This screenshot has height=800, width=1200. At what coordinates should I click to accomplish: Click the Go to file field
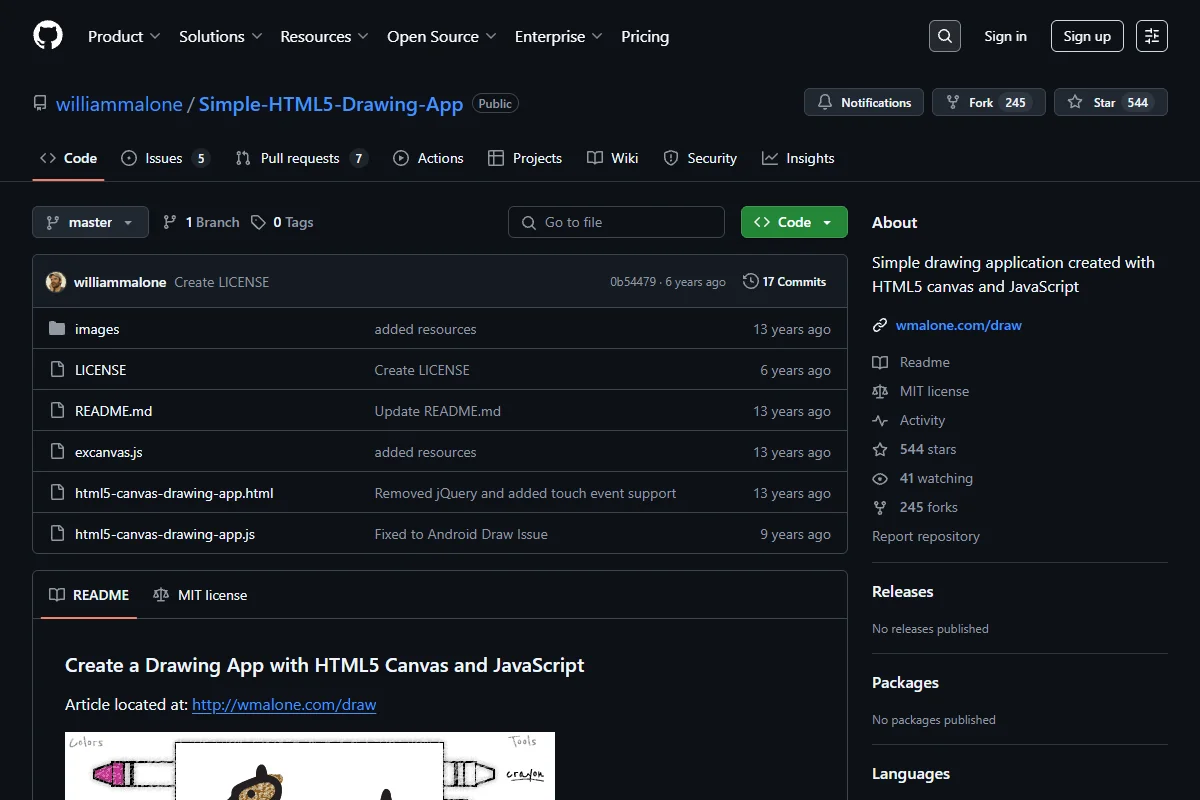[616, 222]
